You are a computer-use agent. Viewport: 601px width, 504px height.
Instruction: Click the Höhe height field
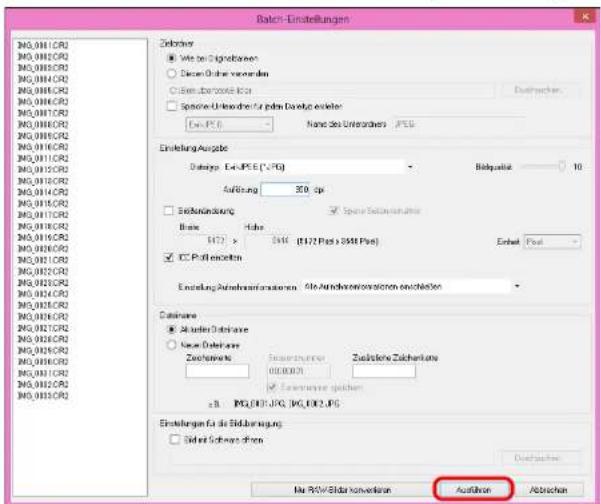click(268, 241)
